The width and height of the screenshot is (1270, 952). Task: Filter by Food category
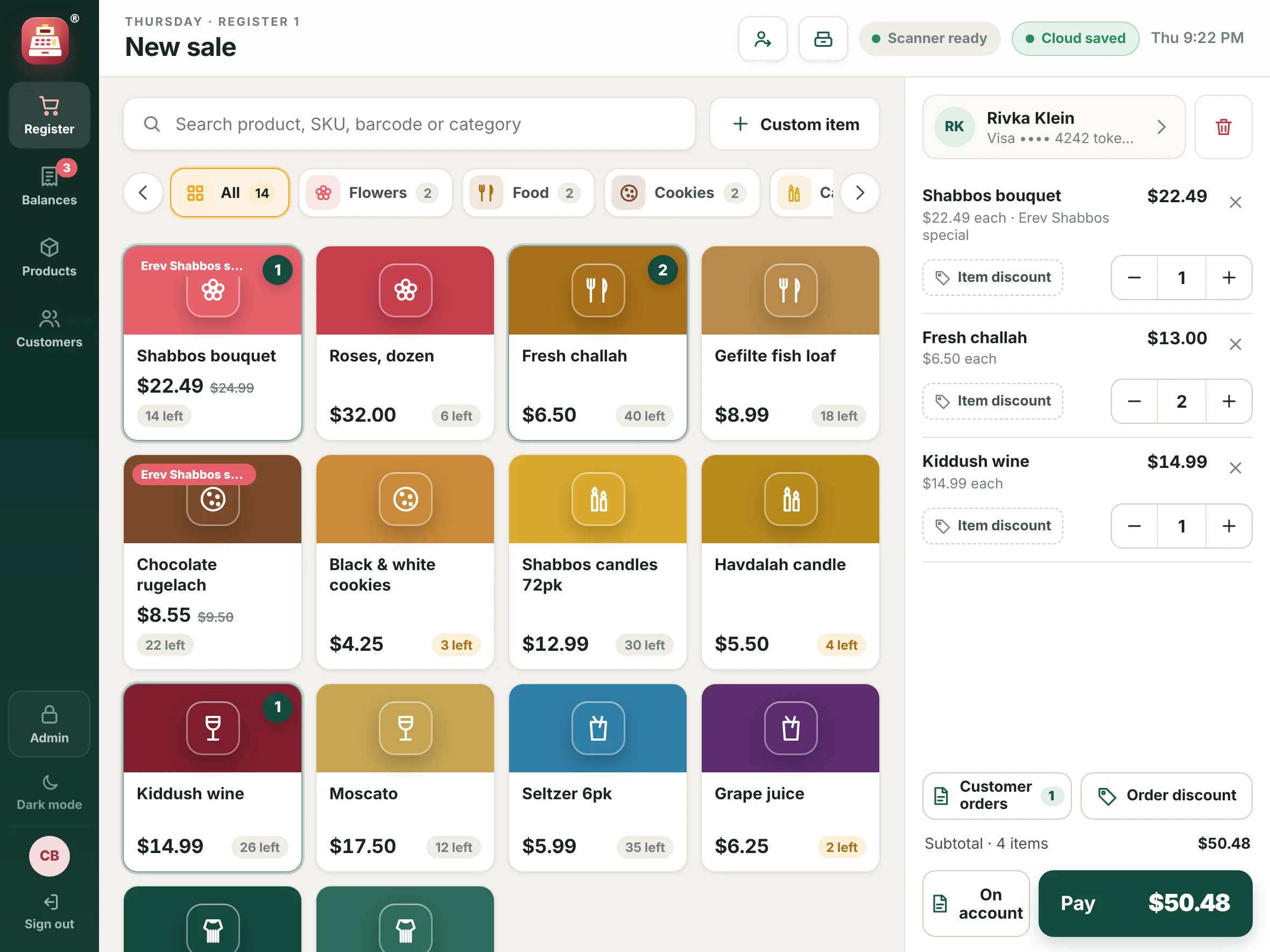[528, 193]
